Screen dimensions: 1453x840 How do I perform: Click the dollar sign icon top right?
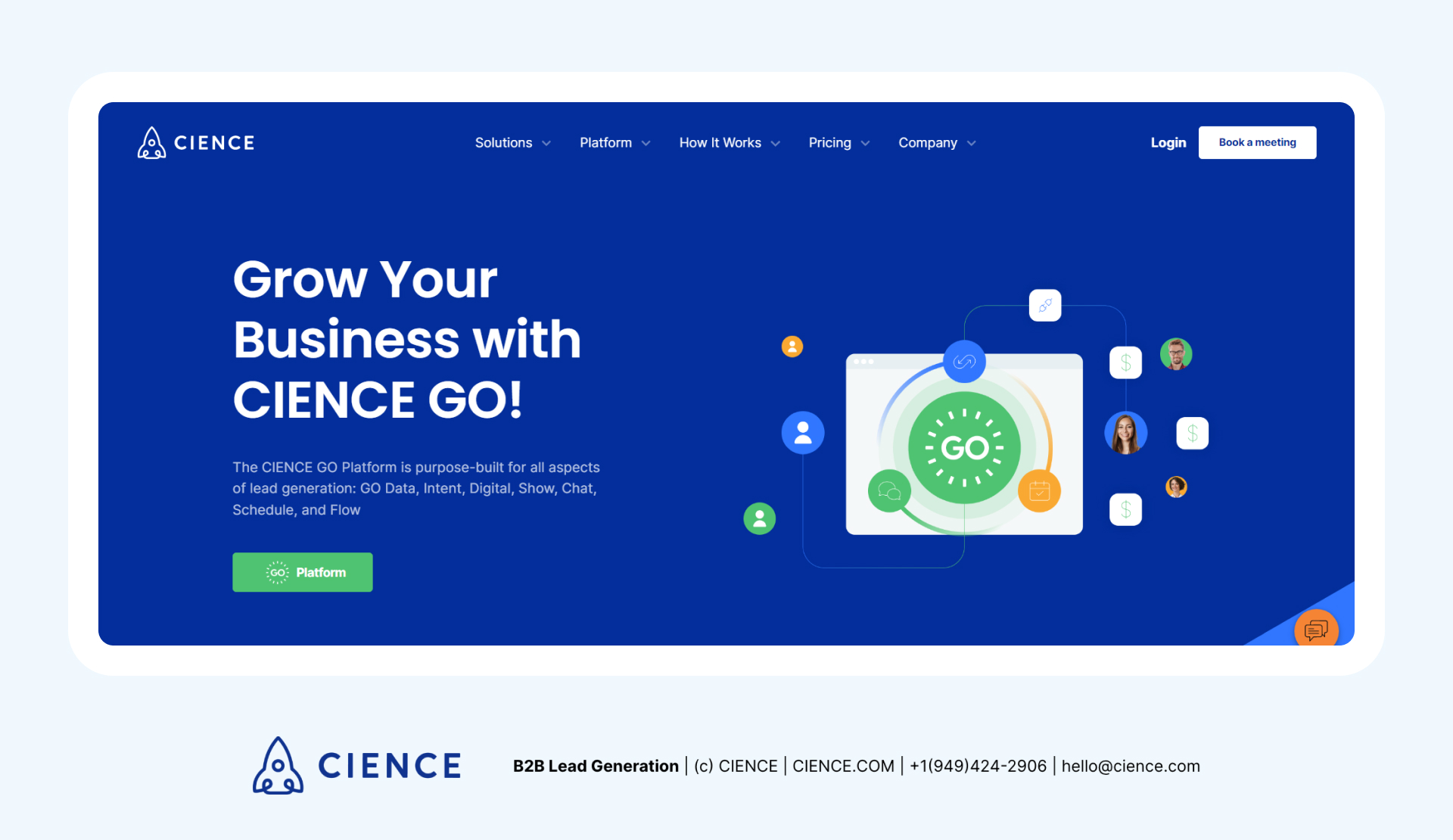tap(1125, 362)
